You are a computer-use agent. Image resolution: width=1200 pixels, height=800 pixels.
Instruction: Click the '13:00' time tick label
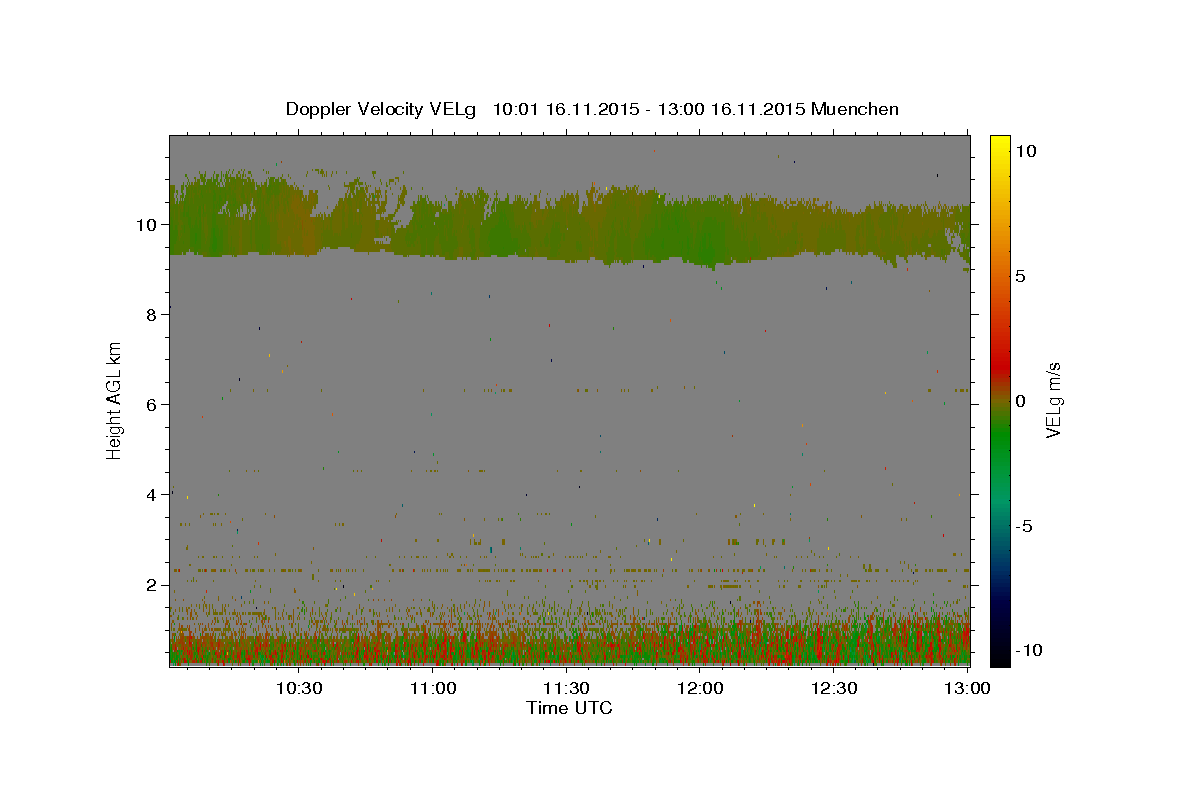[x=967, y=688]
